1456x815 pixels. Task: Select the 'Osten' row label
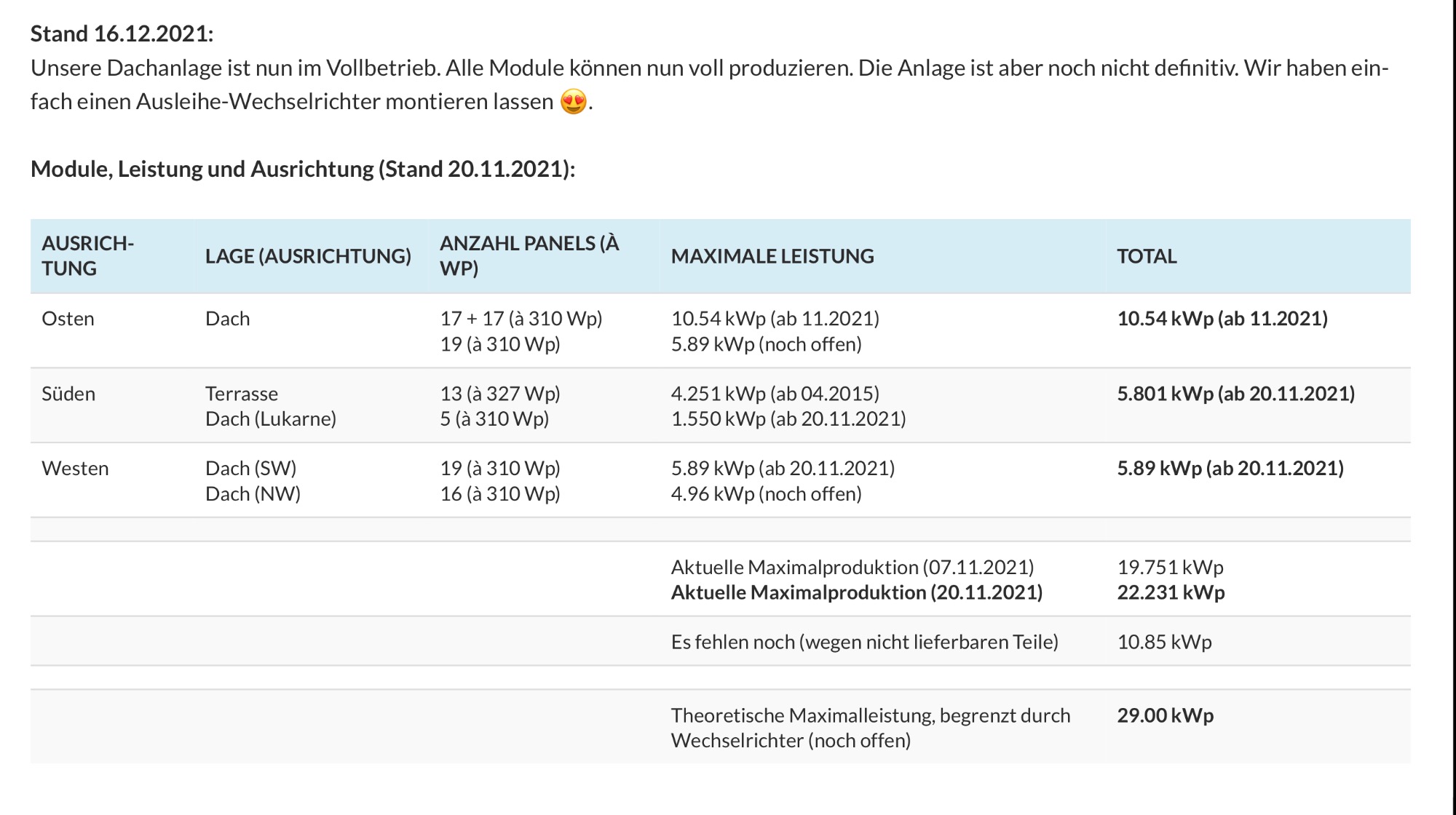(x=68, y=319)
